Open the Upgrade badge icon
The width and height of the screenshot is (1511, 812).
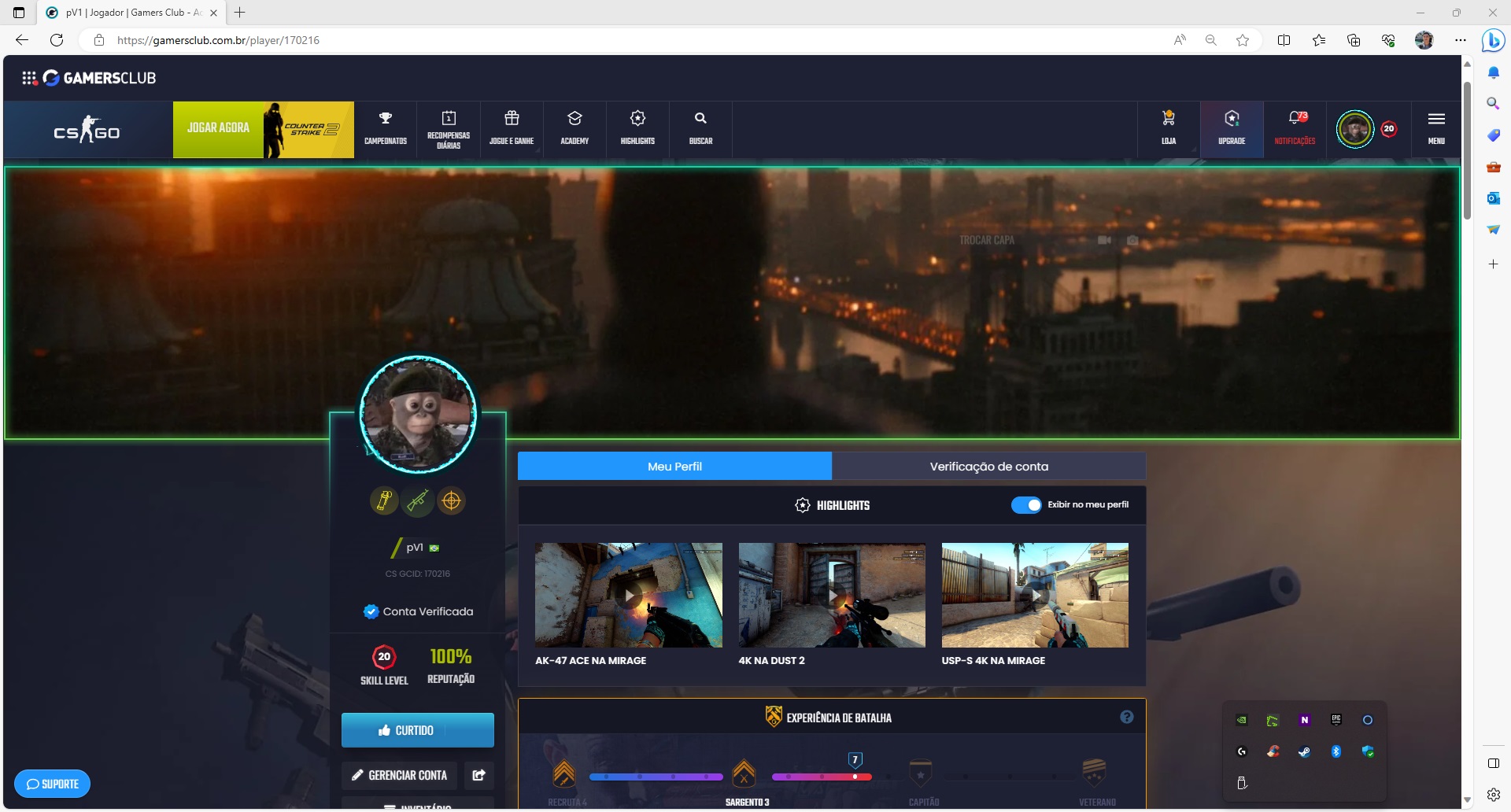(1232, 129)
